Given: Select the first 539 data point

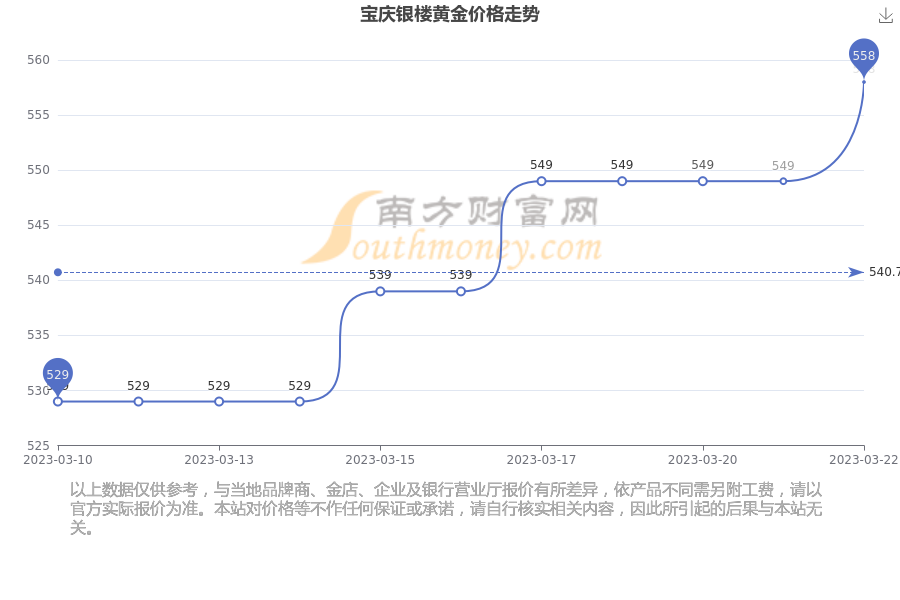Looking at the screenshot, I should (x=380, y=292).
